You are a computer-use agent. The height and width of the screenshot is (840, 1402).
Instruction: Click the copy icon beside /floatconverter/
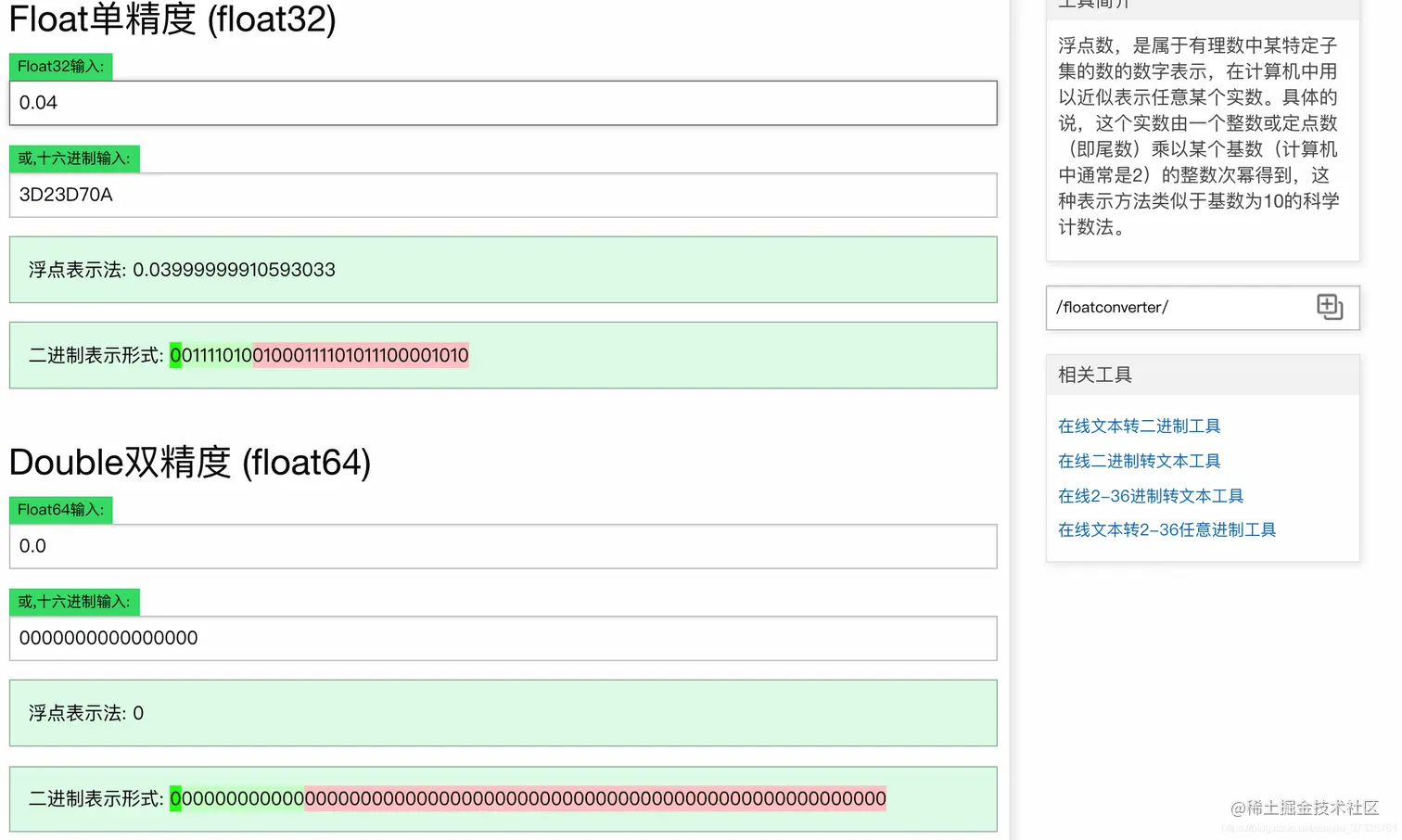1330,307
